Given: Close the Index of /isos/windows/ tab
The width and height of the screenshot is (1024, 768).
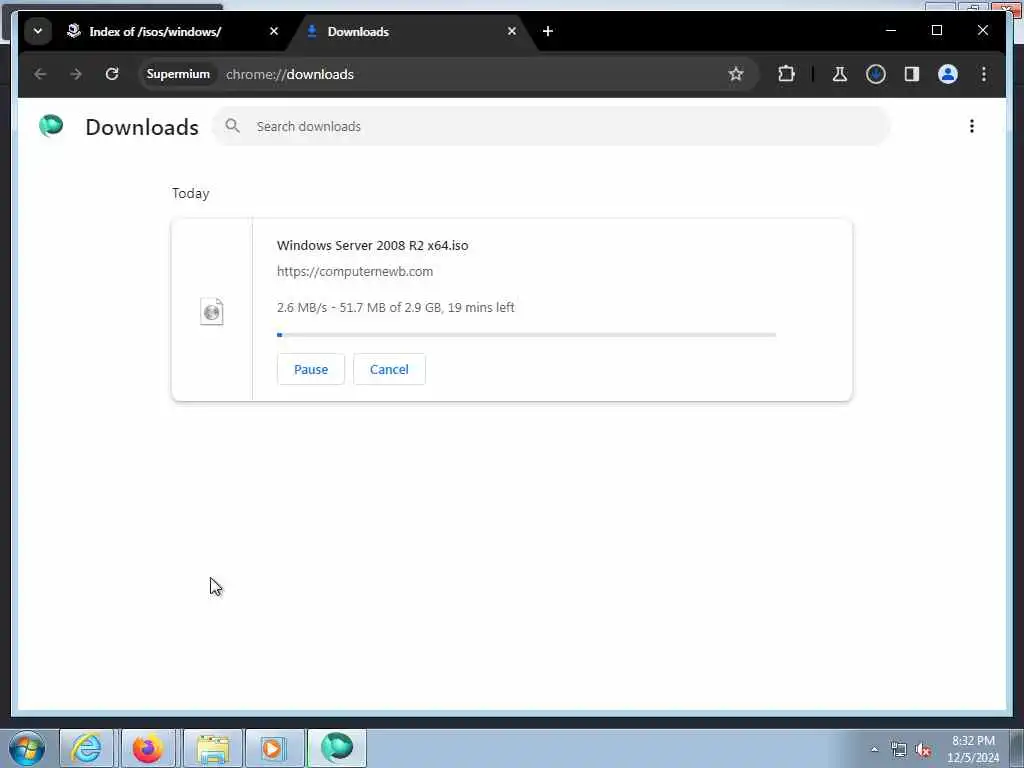Looking at the screenshot, I should pyautogui.click(x=274, y=31).
